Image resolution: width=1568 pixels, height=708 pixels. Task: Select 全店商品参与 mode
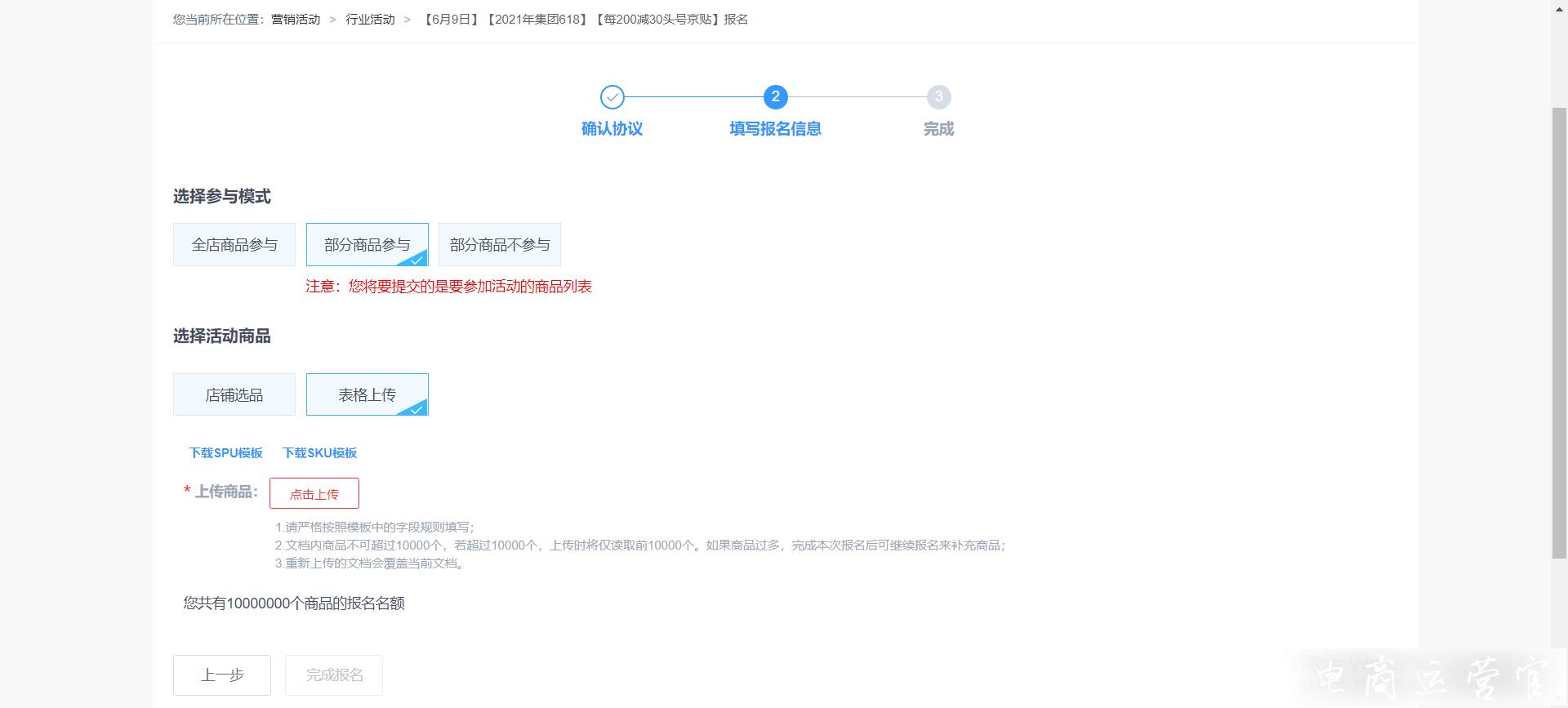pyautogui.click(x=234, y=245)
